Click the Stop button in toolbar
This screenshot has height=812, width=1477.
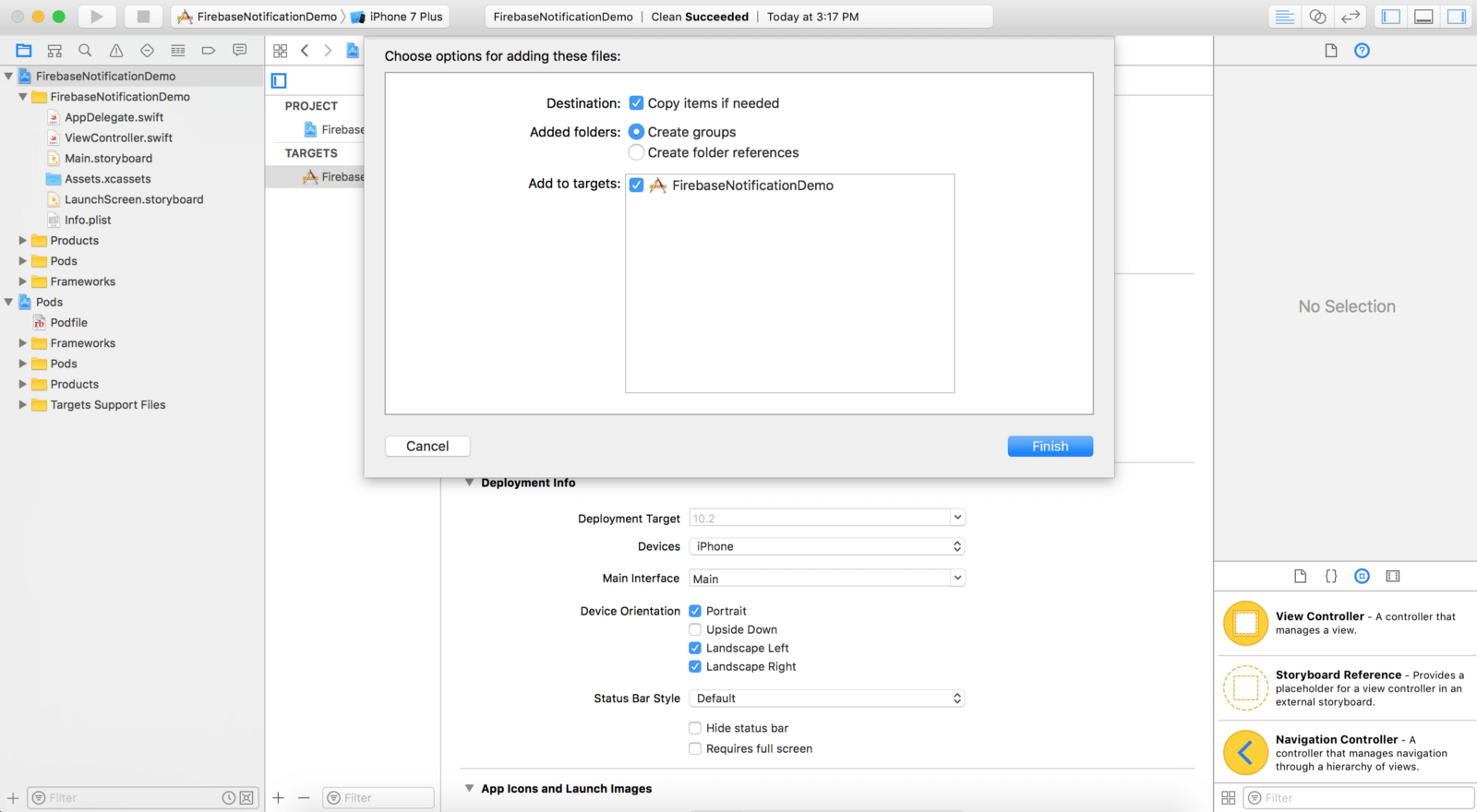pyautogui.click(x=143, y=17)
